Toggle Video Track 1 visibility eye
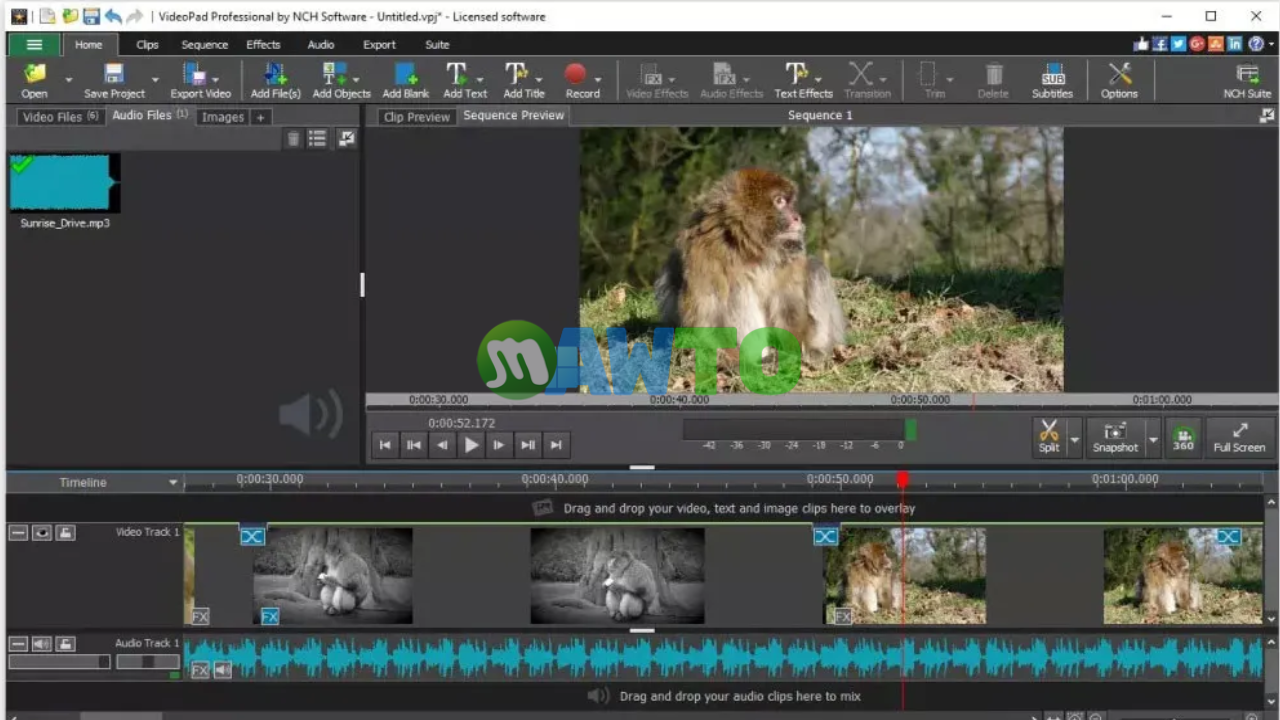This screenshot has height=720, width=1280. click(42, 533)
